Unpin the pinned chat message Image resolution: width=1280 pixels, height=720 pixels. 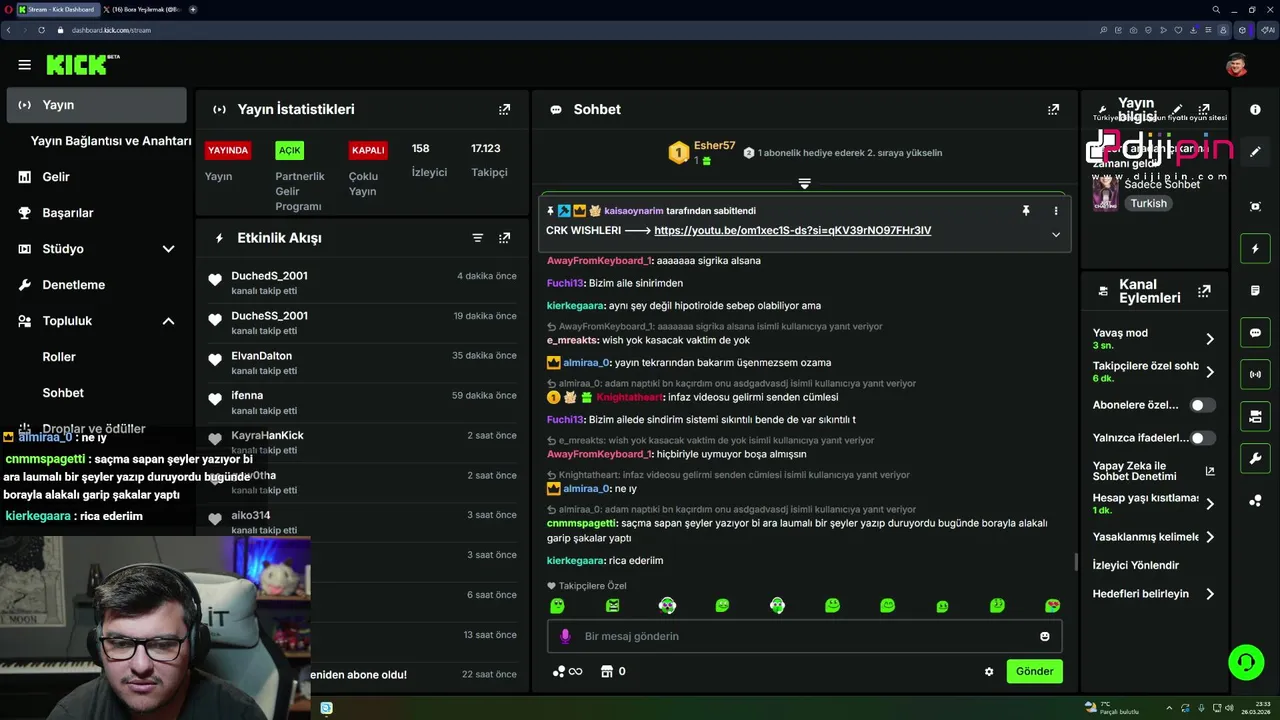pyautogui.click(x=1025, y=211)
